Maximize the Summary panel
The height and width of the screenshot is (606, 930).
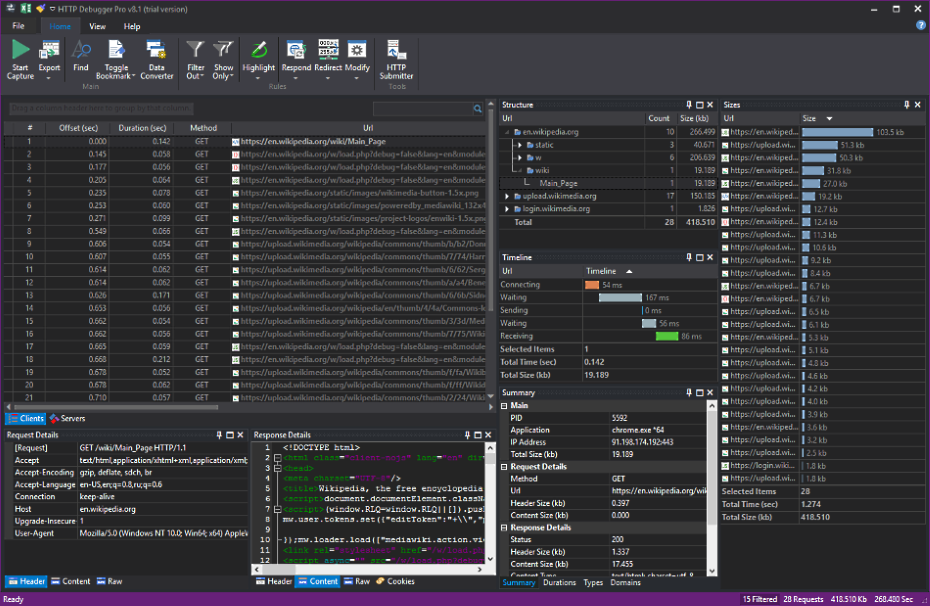(699, 393)
